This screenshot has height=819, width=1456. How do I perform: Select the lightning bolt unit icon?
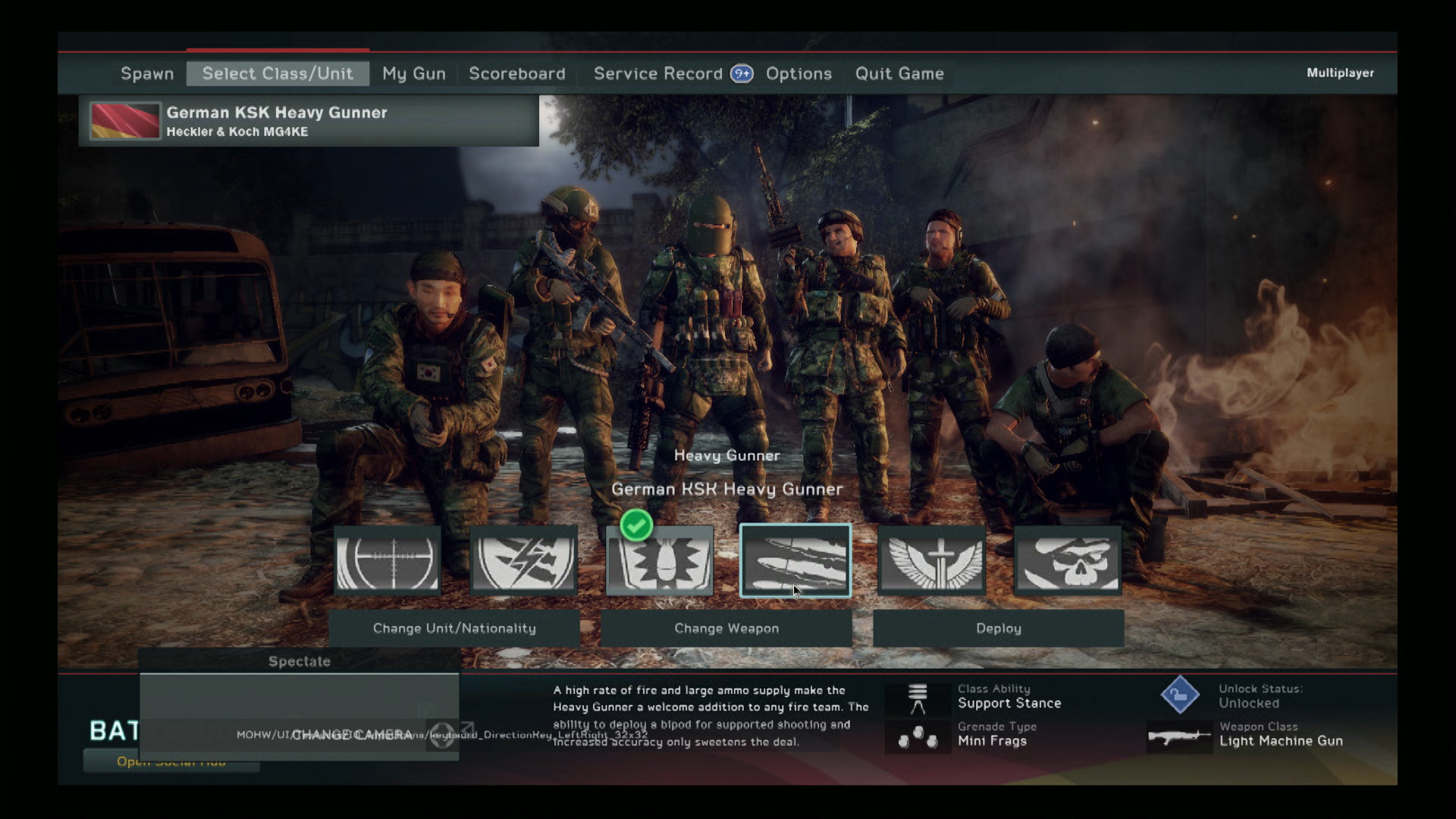[523, 561]
